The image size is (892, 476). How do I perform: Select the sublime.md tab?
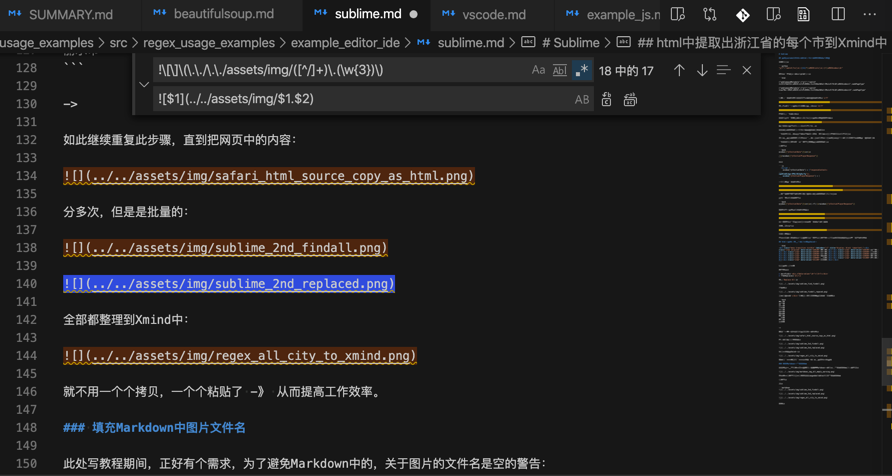point(367,15)
